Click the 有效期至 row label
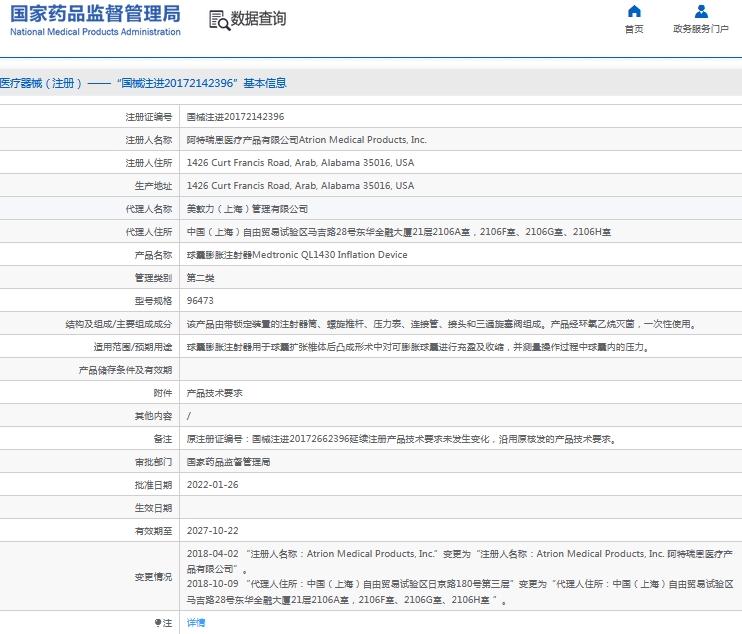 (153, 531)
